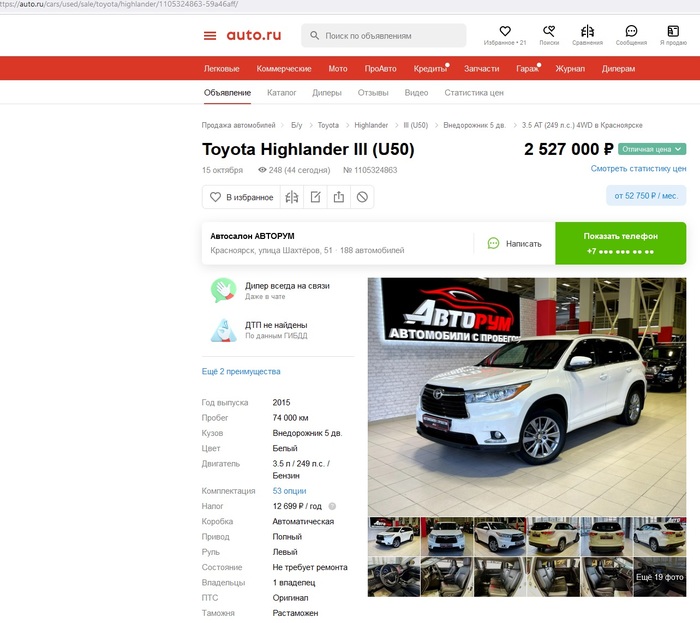Open saved Поиски icon

(x=549, y=31)
